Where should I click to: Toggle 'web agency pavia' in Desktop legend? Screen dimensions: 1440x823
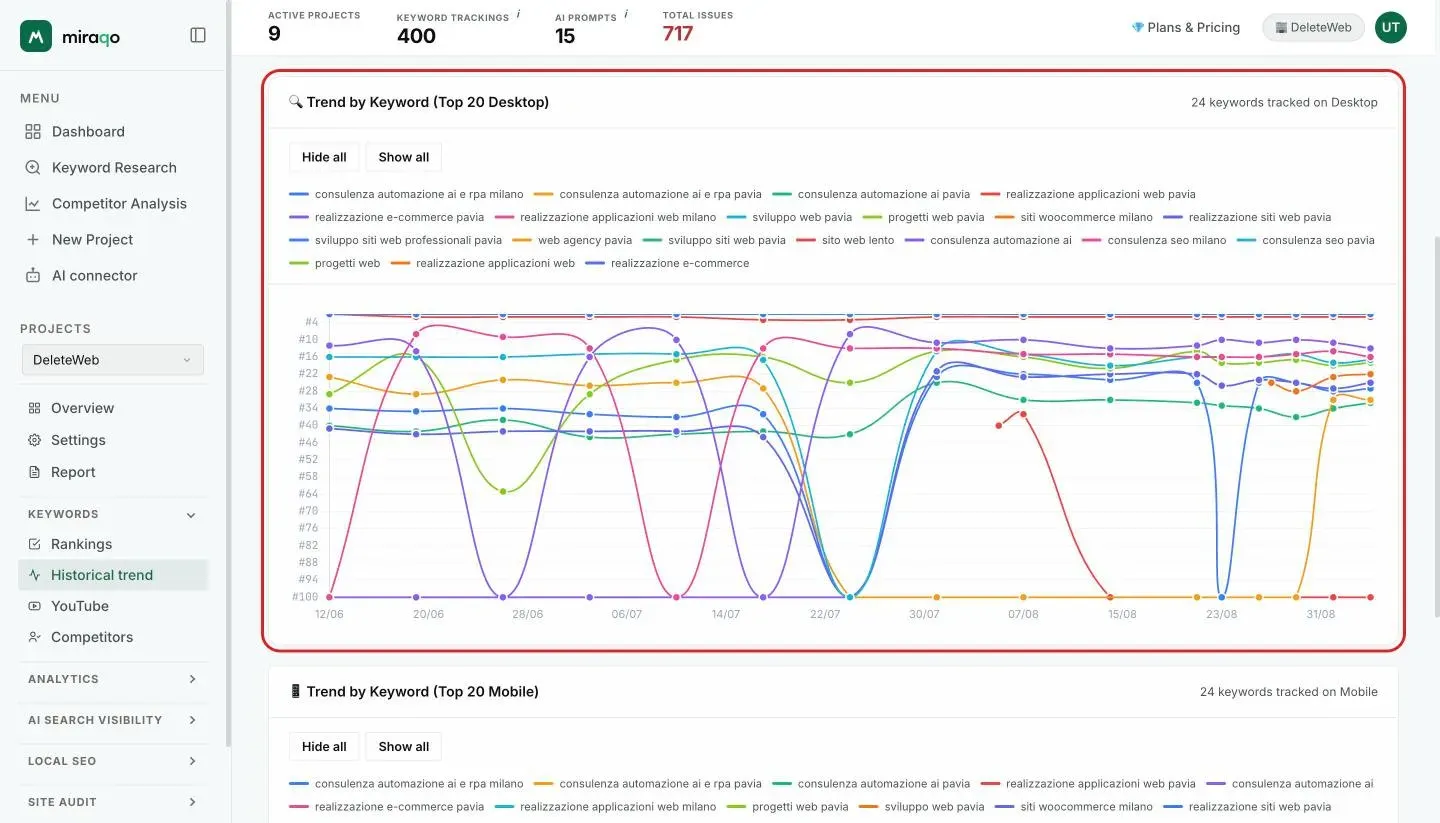pyautogui.click(x=573, y=240)
